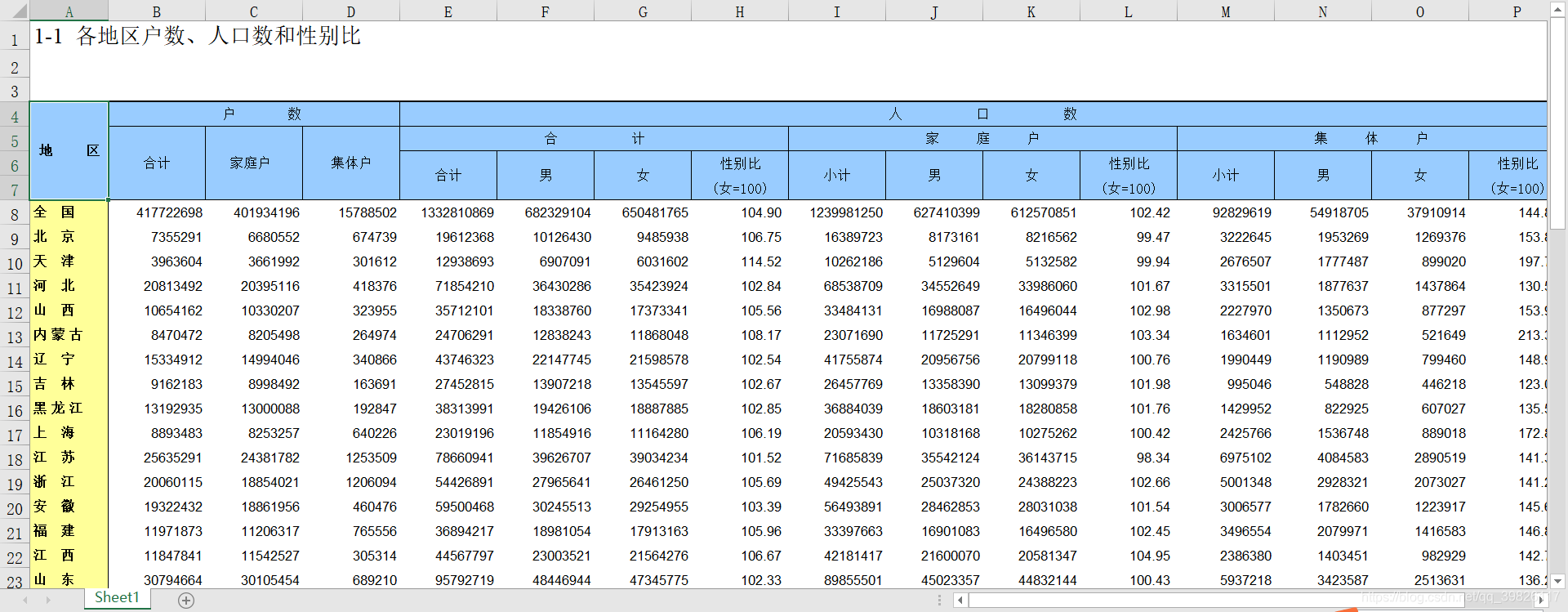Click horizontal scrollbar right arrow
This screenshot has height=612, width=1568.
1541,601
